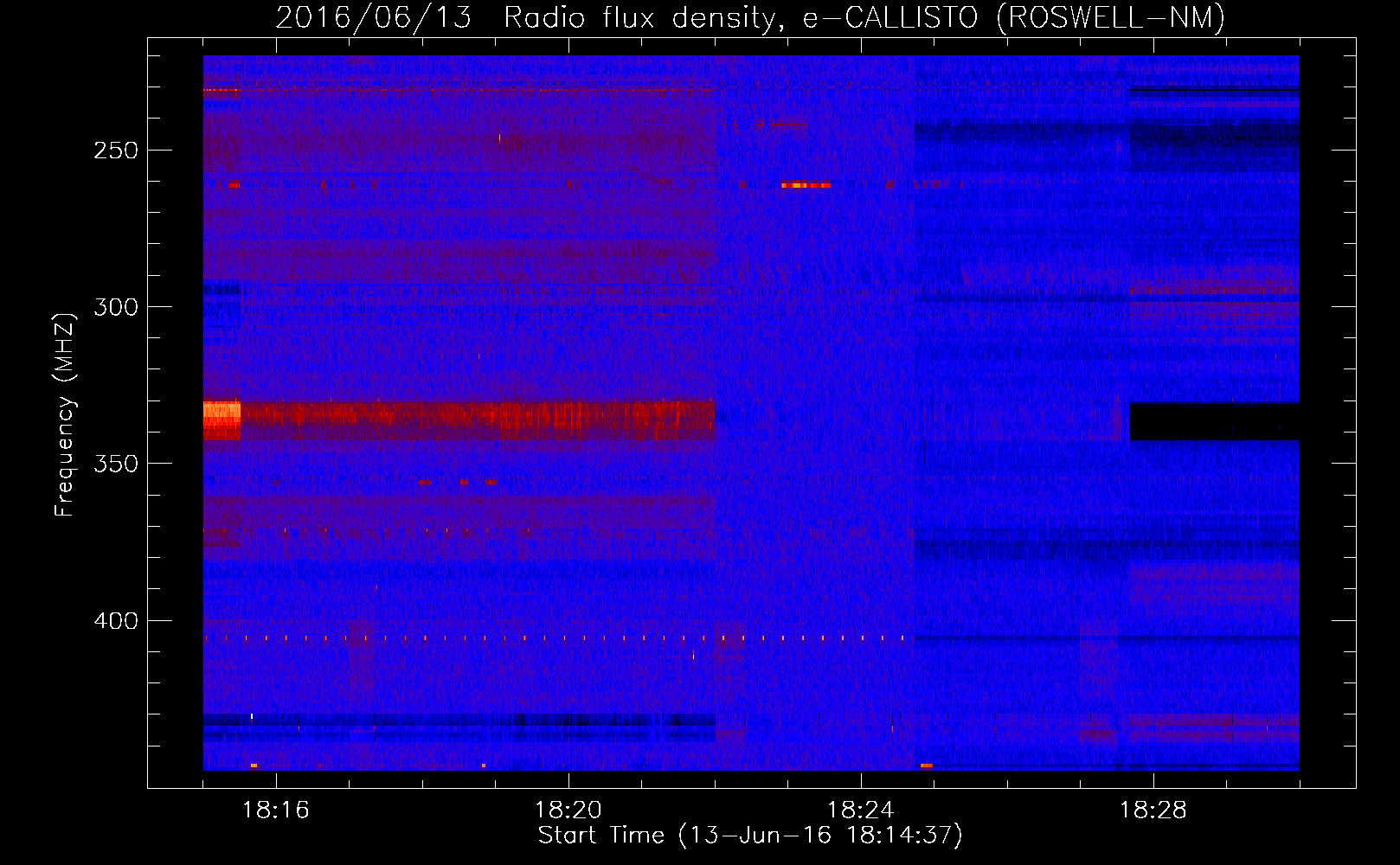Click the bright yellow burst at spectrogram start
The image size is (1400, 865).
[x=222, y=414]
